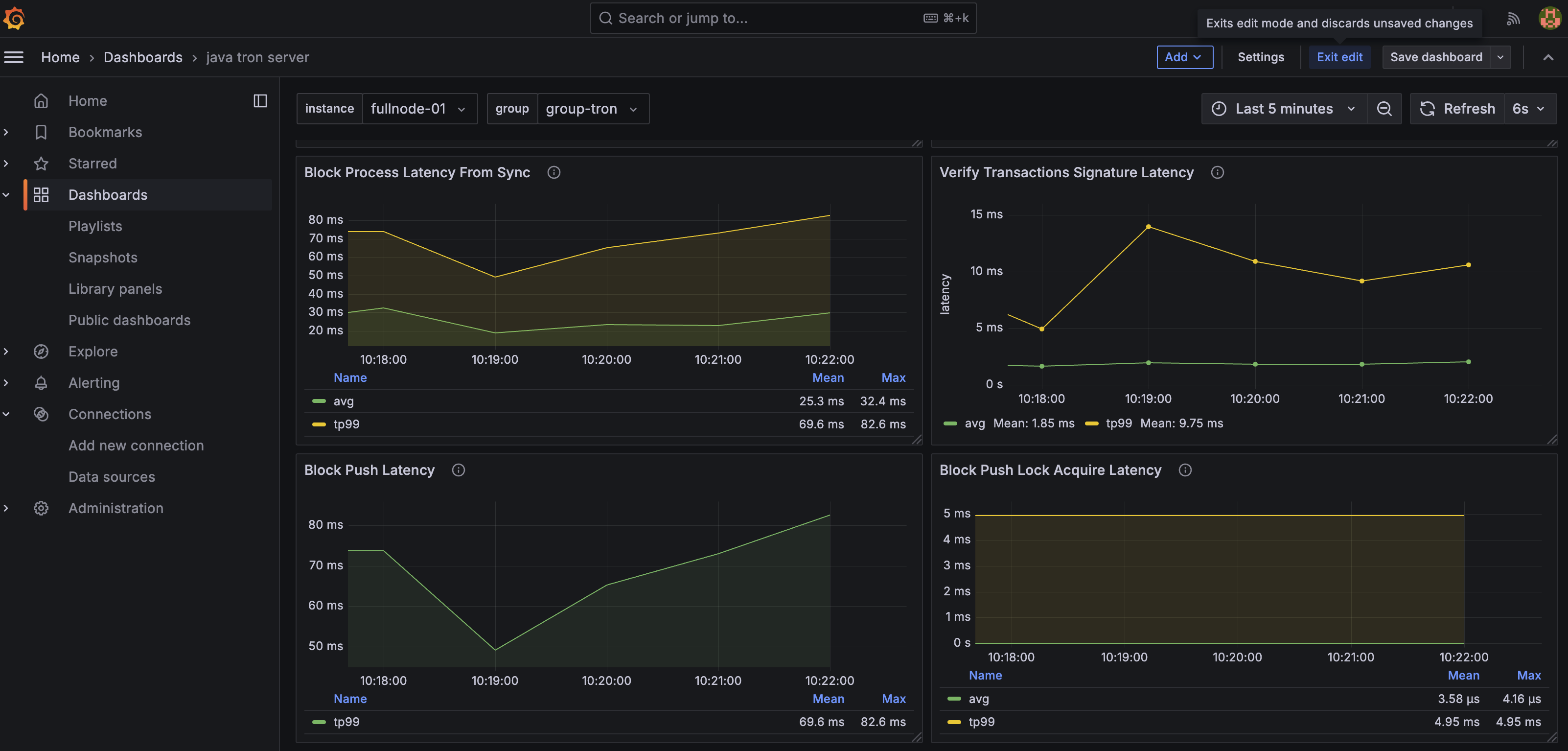The height and width of the screenshot is (751, 1568).
Task: Collapse the Dashboards sidebar section
Action: (x=6, y=195)
